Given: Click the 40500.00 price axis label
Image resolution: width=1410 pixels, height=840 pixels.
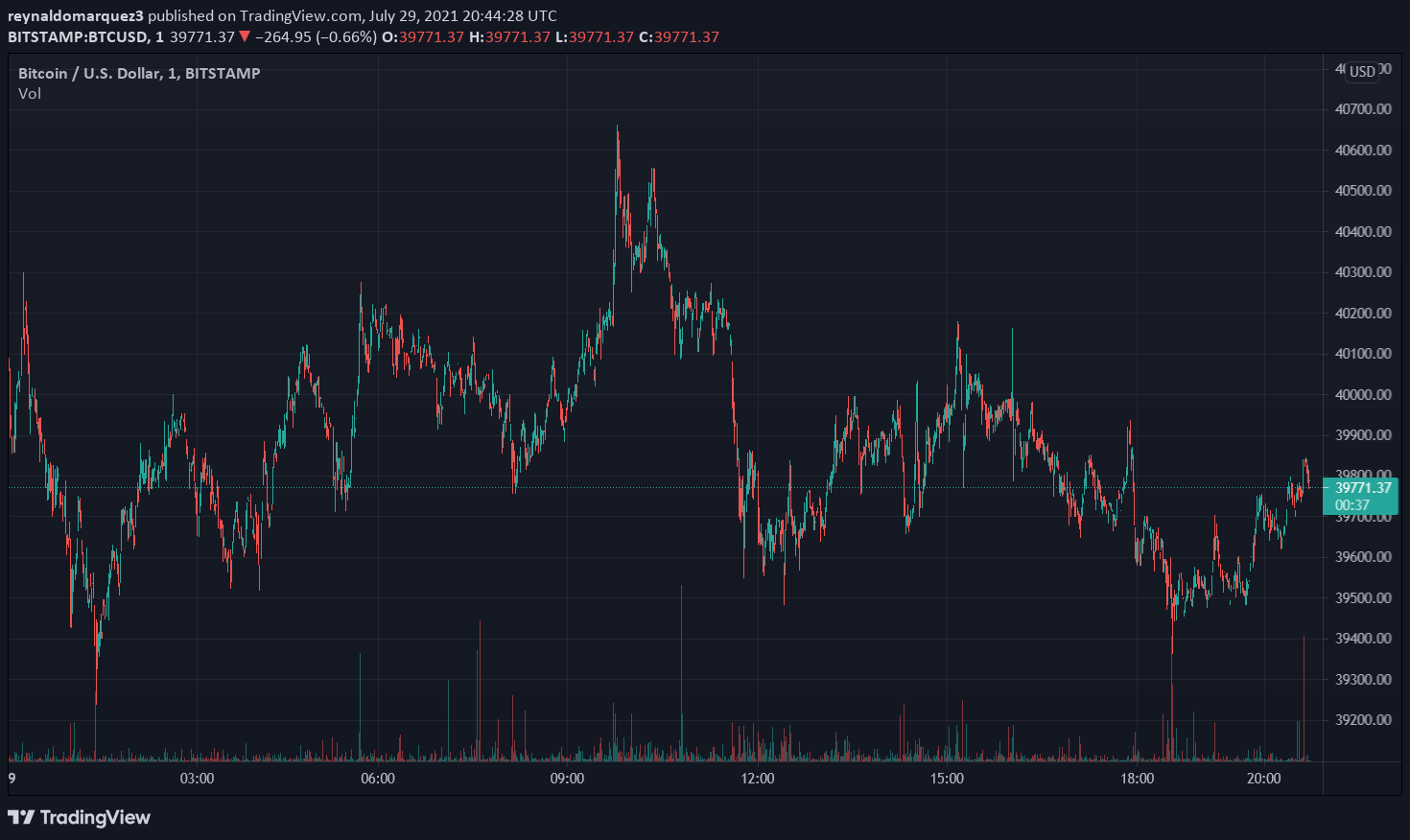Looking at the screenshot, I should coord(1363,190).
